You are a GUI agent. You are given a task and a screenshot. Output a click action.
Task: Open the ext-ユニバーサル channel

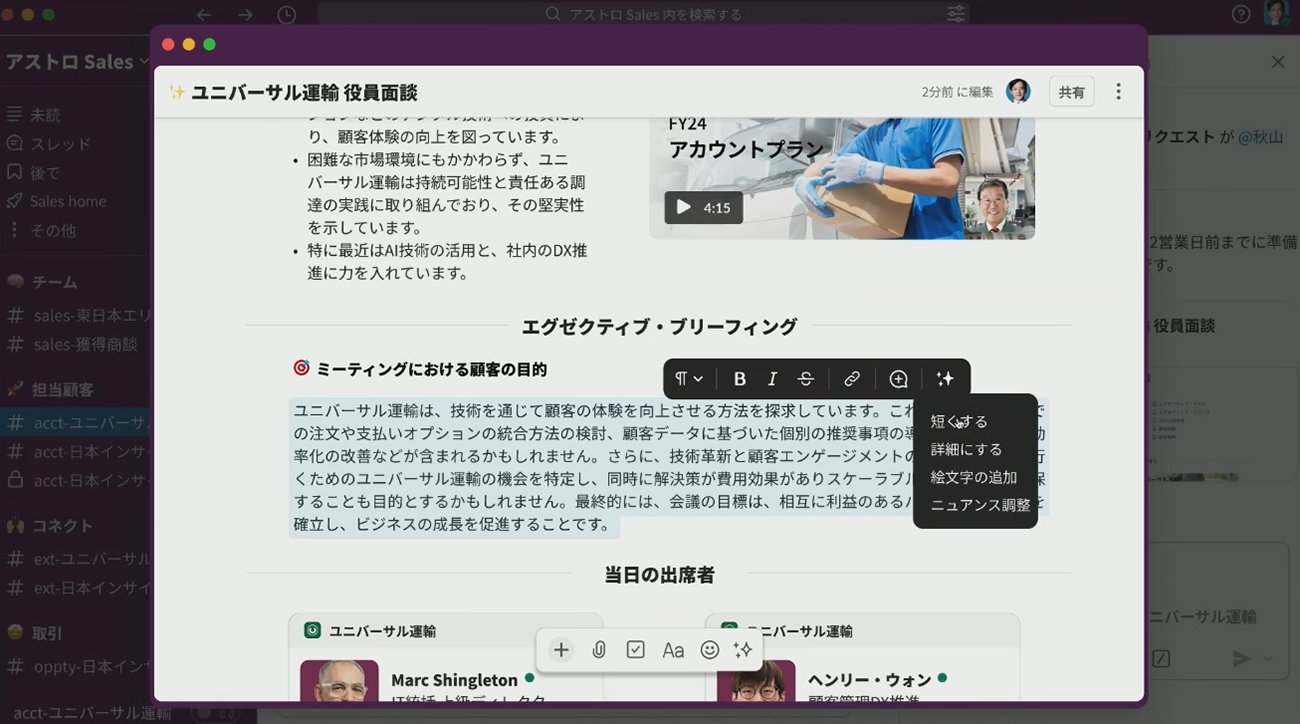[76, 559]
